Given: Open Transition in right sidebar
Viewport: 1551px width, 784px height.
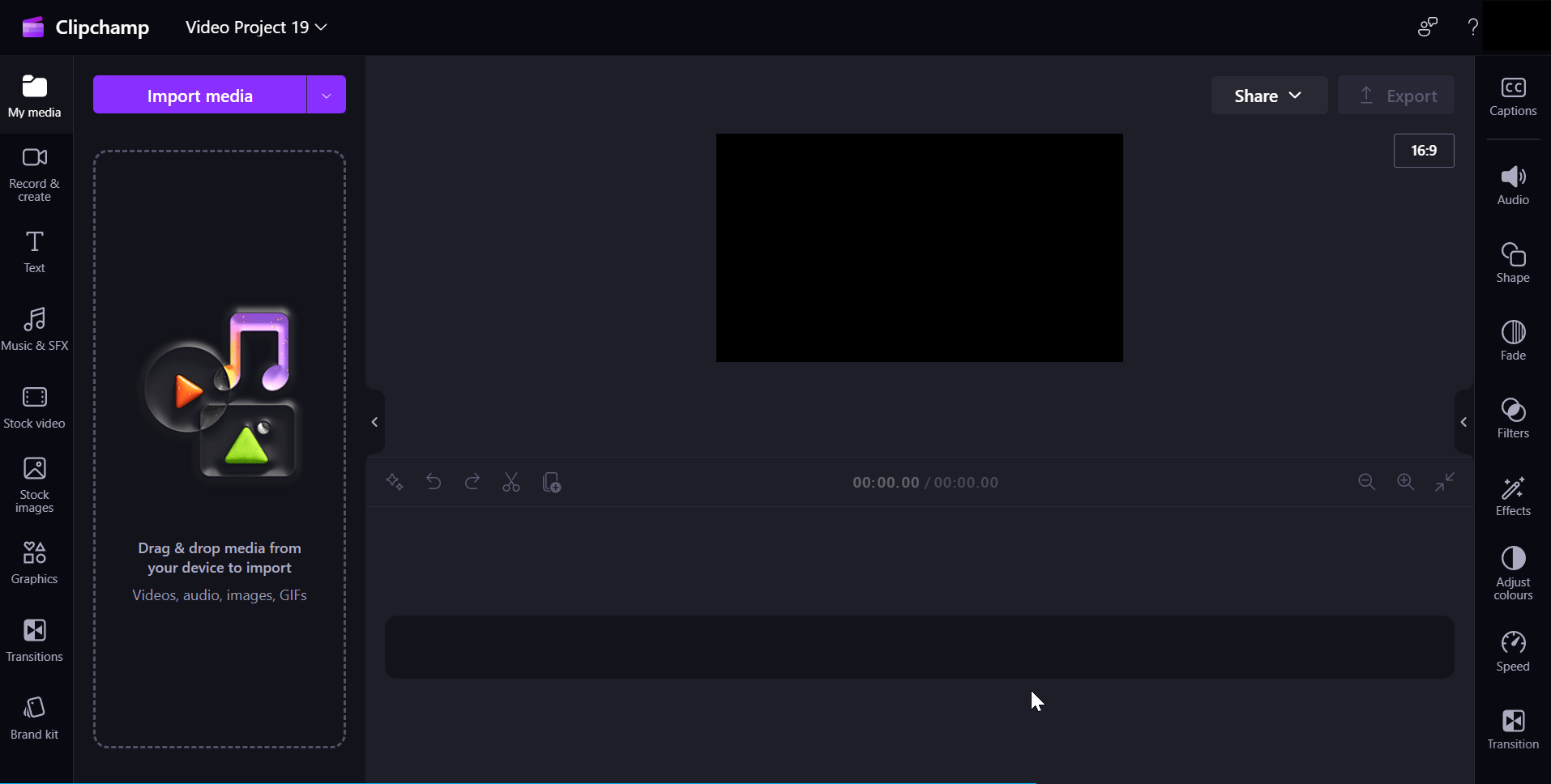Looking at the screenshot, I should (1513, 730).
